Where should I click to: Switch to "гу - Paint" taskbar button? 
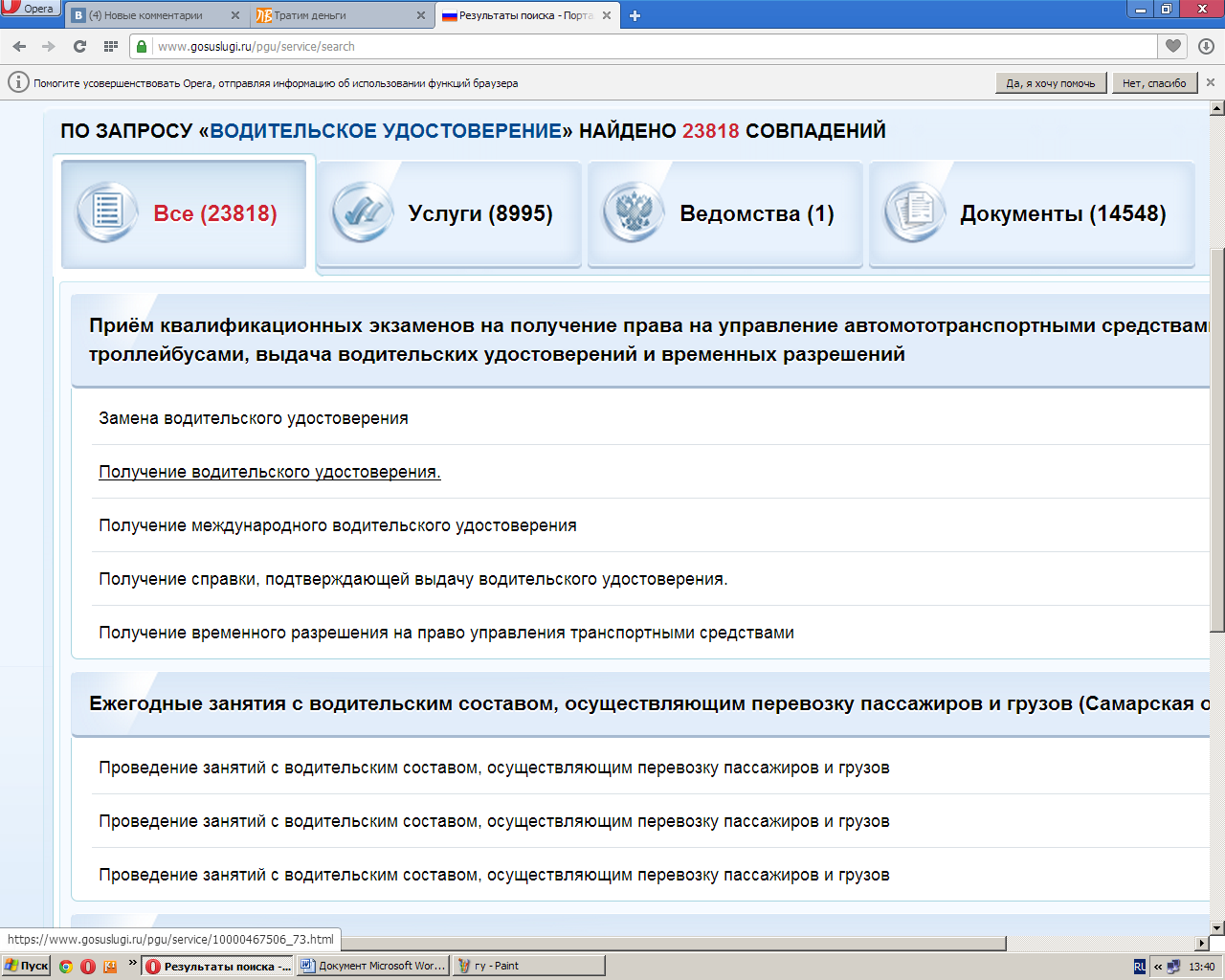click(528, 967)
